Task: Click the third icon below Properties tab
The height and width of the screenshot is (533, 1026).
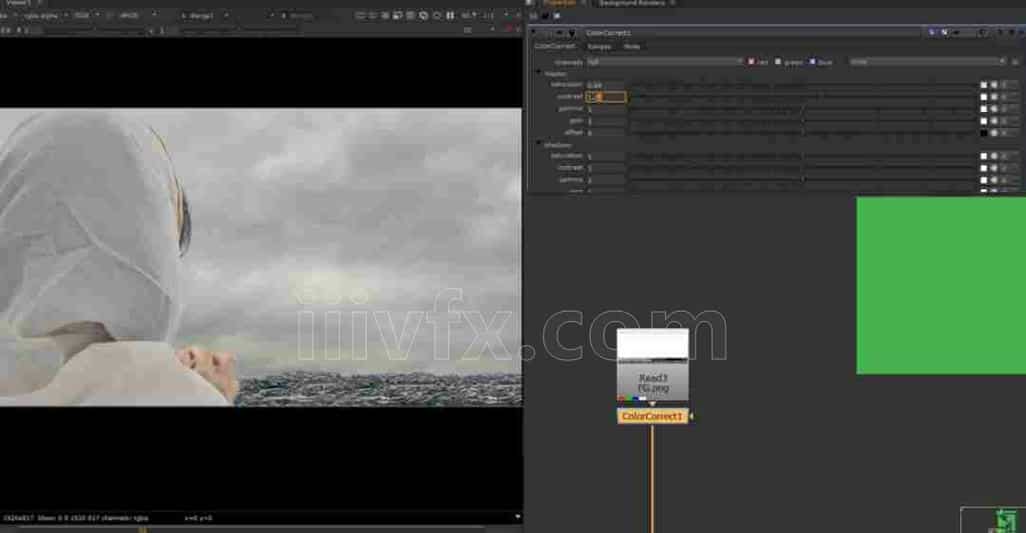Action: [557, 16]
